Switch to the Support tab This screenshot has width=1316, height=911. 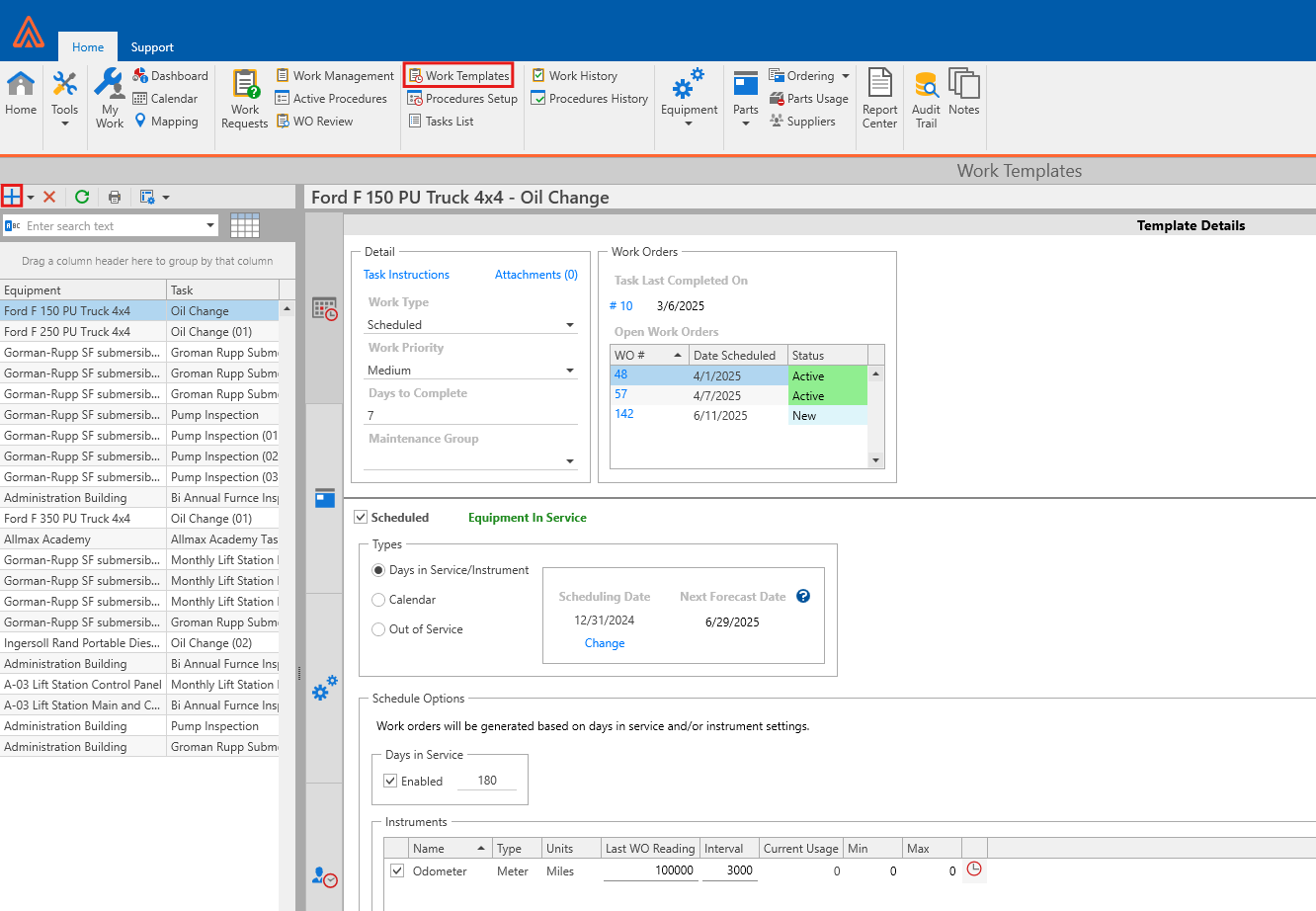pos(152,47)
